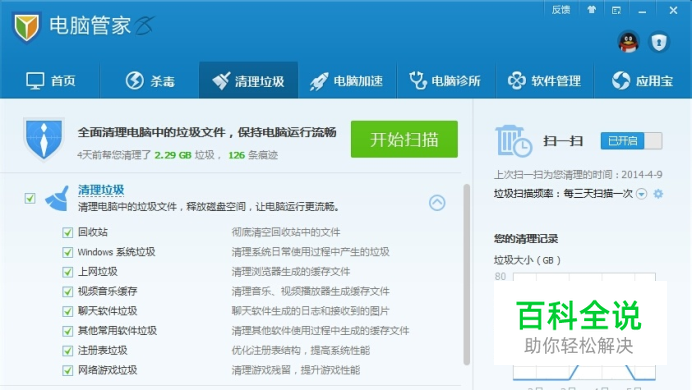Viewport: 692px width, 390px height.
Task: Click the 每三天扫描一次 frequency text
Action: pyautogui.click(x=598, y=194)
